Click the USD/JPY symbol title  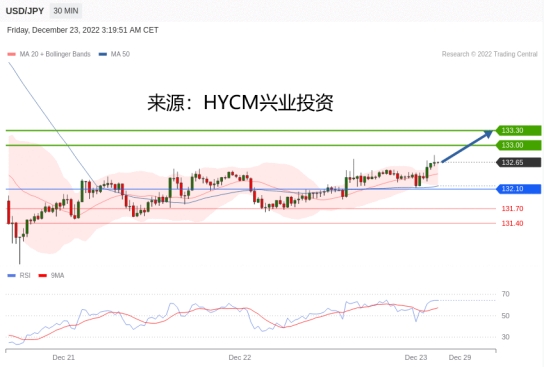pyautogui.click(x=25, y=11)
